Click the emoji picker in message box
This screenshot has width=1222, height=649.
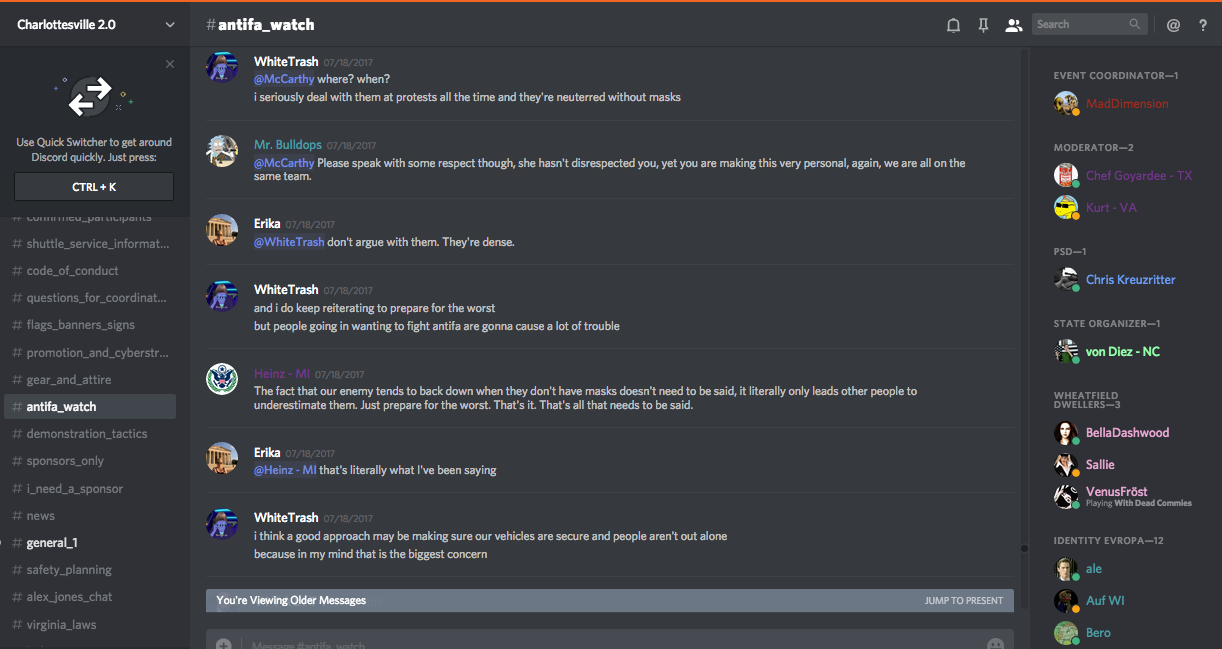click(995, 644)
